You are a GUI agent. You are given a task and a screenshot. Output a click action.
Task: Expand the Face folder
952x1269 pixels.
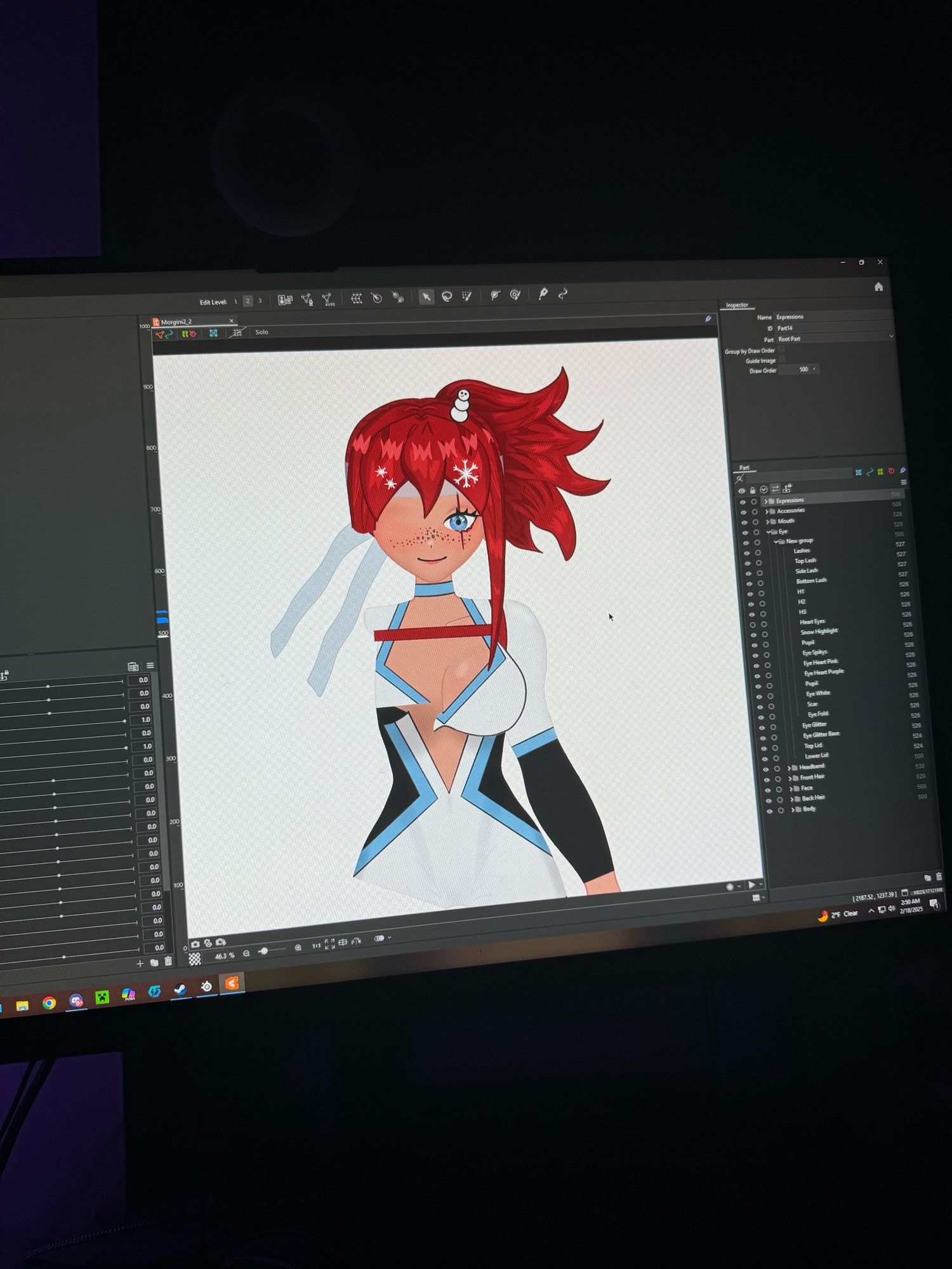click(791, 788)
